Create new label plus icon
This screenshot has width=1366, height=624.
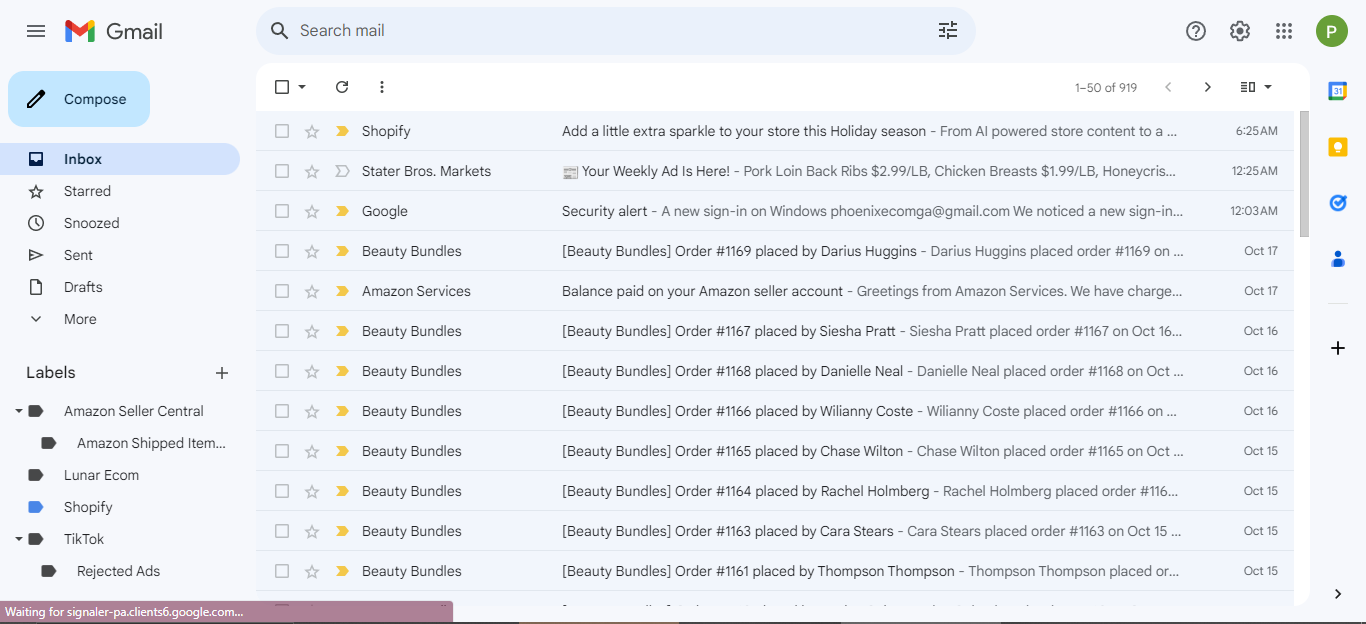[222, 373]
